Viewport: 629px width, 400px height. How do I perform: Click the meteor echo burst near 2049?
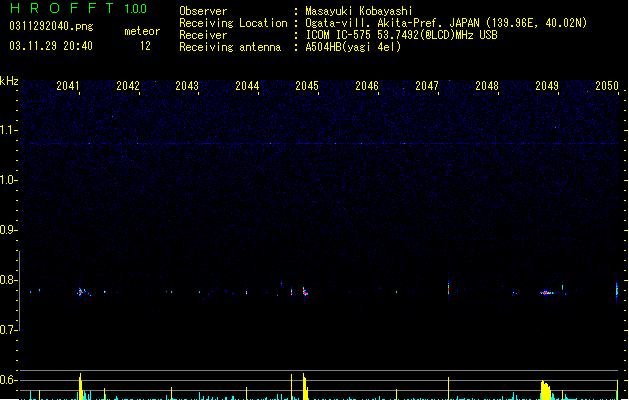(546, 293)
